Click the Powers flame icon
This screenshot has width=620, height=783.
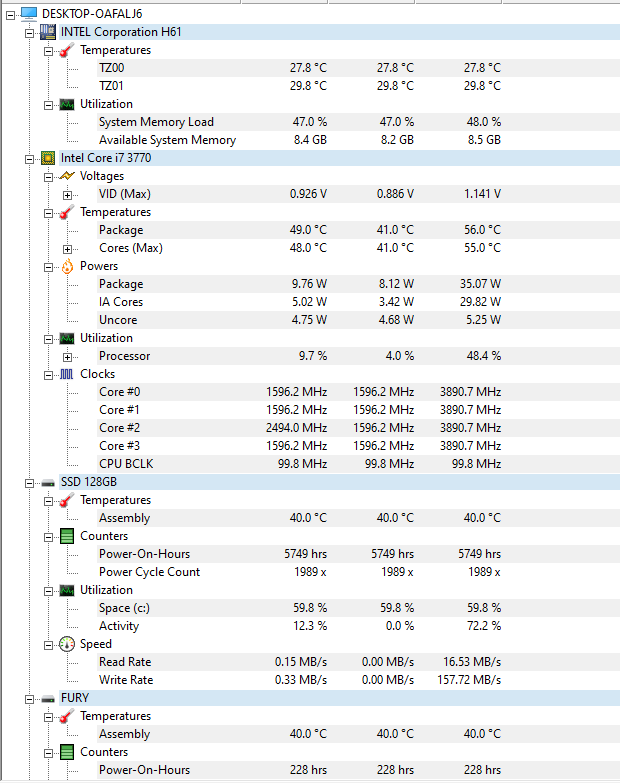[67, 265]
